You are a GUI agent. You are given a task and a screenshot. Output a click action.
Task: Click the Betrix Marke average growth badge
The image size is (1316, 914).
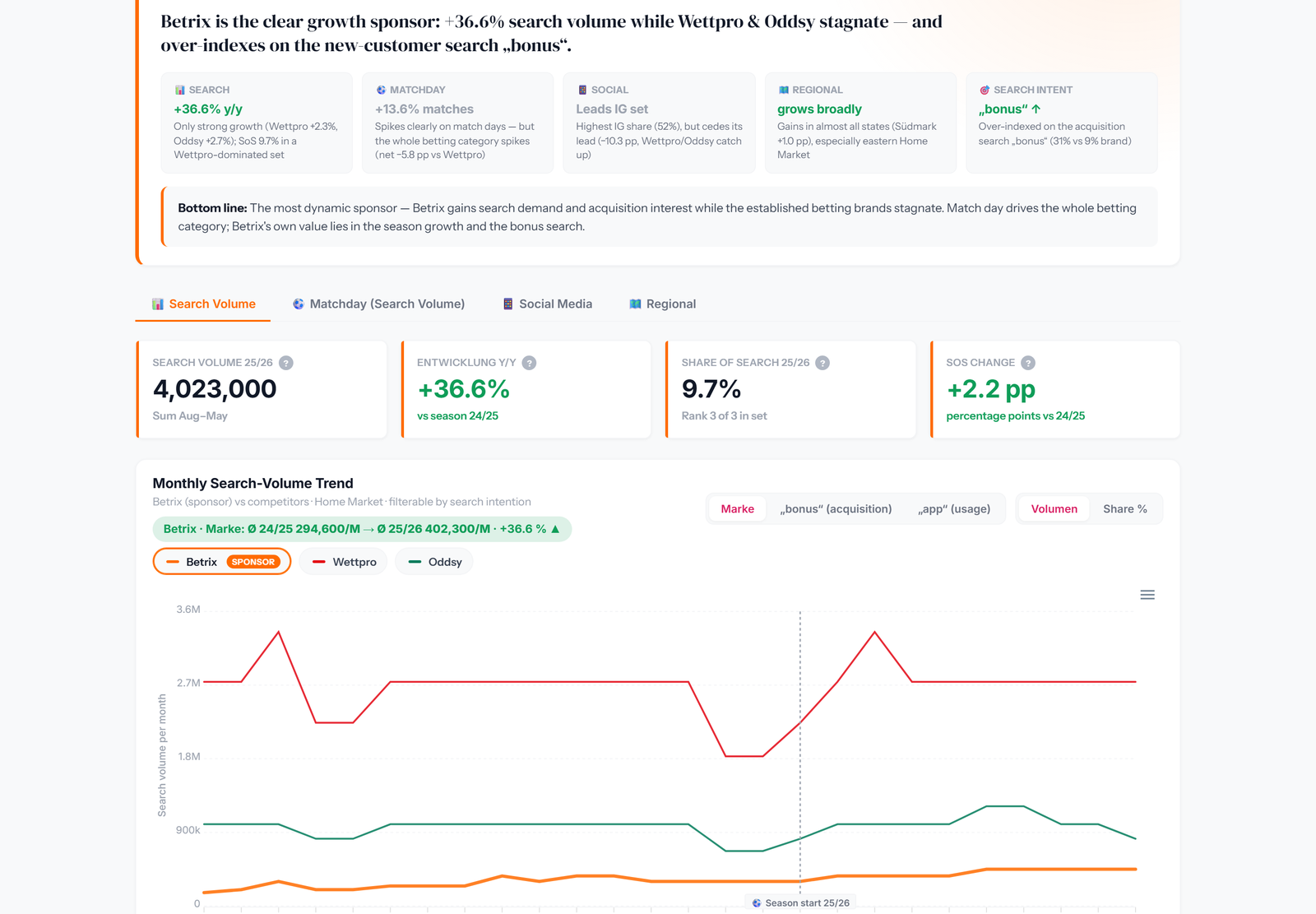click(x=362, y=529)
